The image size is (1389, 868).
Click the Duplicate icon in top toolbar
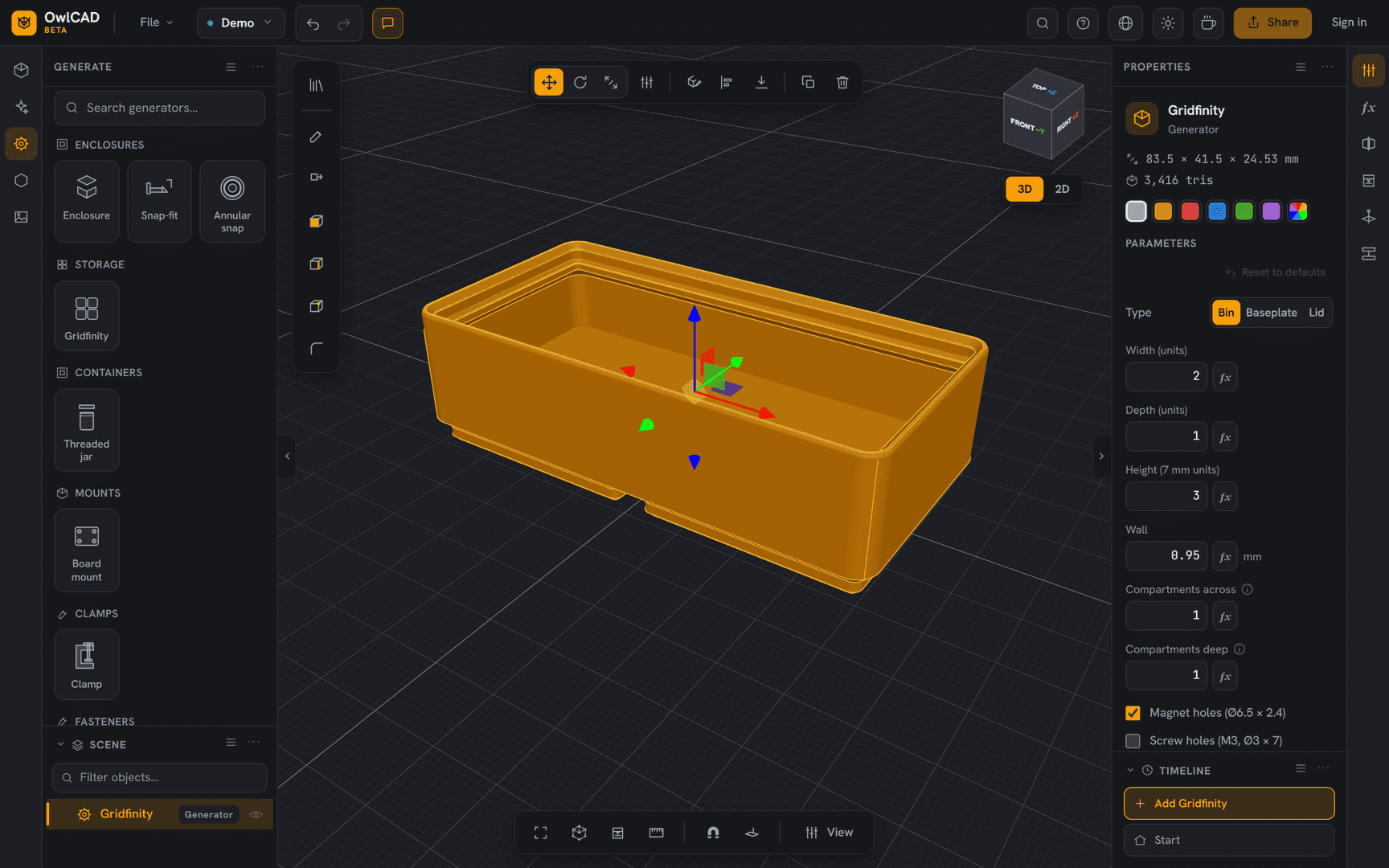808,82
